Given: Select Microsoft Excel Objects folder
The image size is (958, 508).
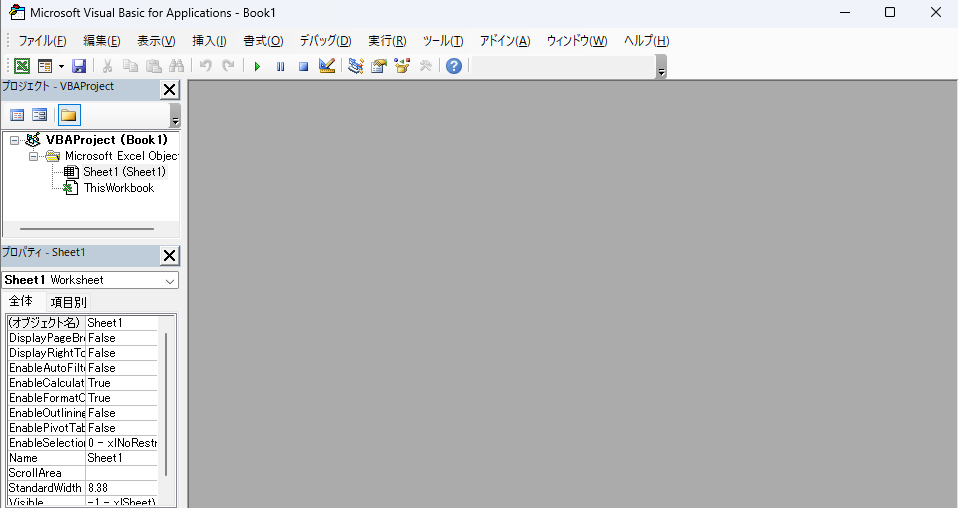Looking at the screenshot, I should (122, 156).
